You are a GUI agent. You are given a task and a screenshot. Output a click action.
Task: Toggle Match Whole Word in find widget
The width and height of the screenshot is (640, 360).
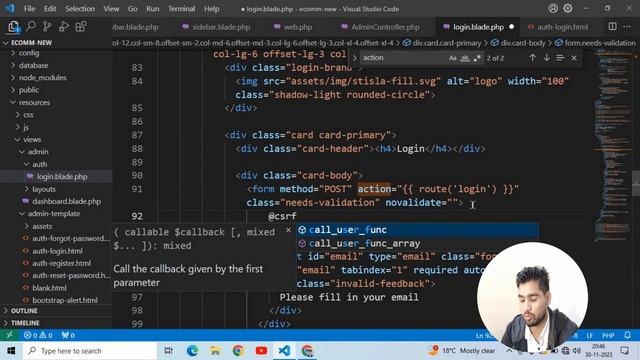click(x=465, y=58)
